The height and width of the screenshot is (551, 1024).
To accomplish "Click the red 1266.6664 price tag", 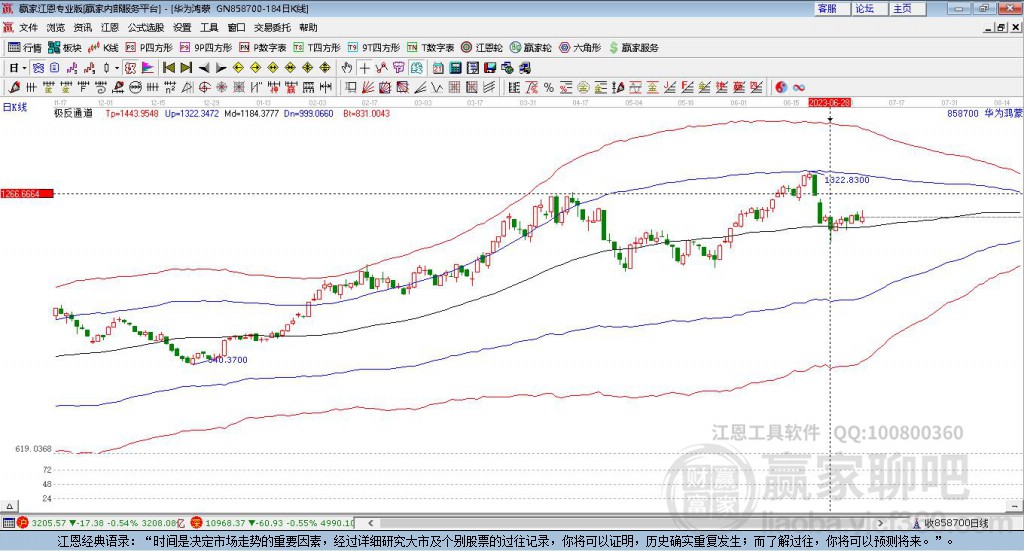I will click(x=27, y=194).
